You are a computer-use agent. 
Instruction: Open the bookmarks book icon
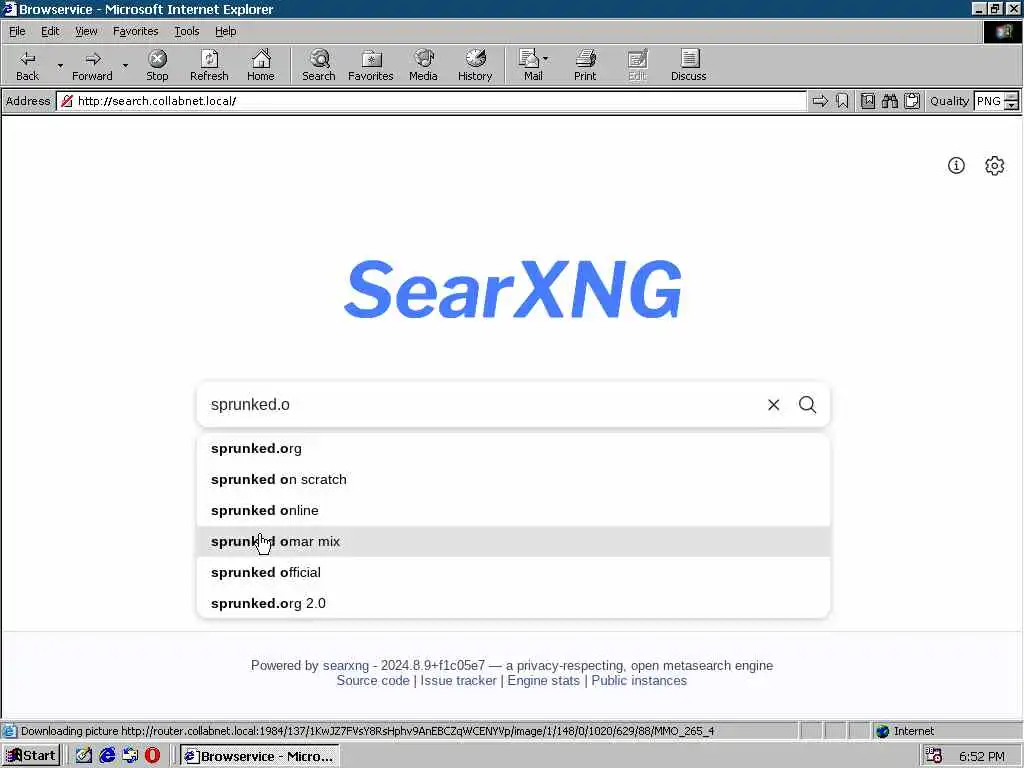867,101
